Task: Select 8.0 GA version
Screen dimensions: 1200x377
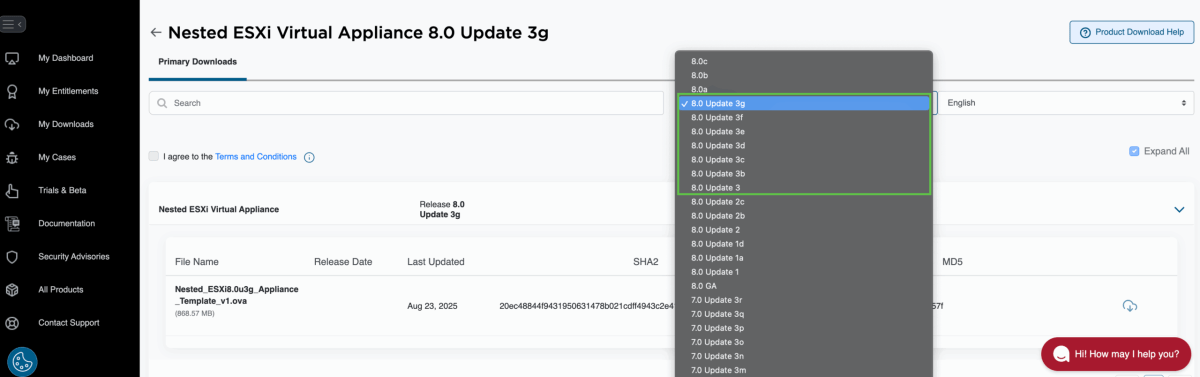Action: pos(804,285)
